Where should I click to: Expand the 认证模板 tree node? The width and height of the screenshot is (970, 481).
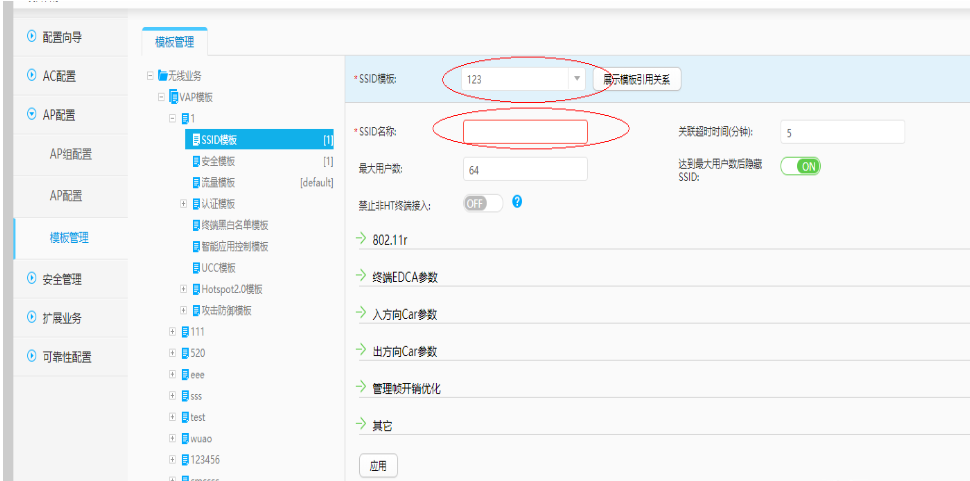184,203
